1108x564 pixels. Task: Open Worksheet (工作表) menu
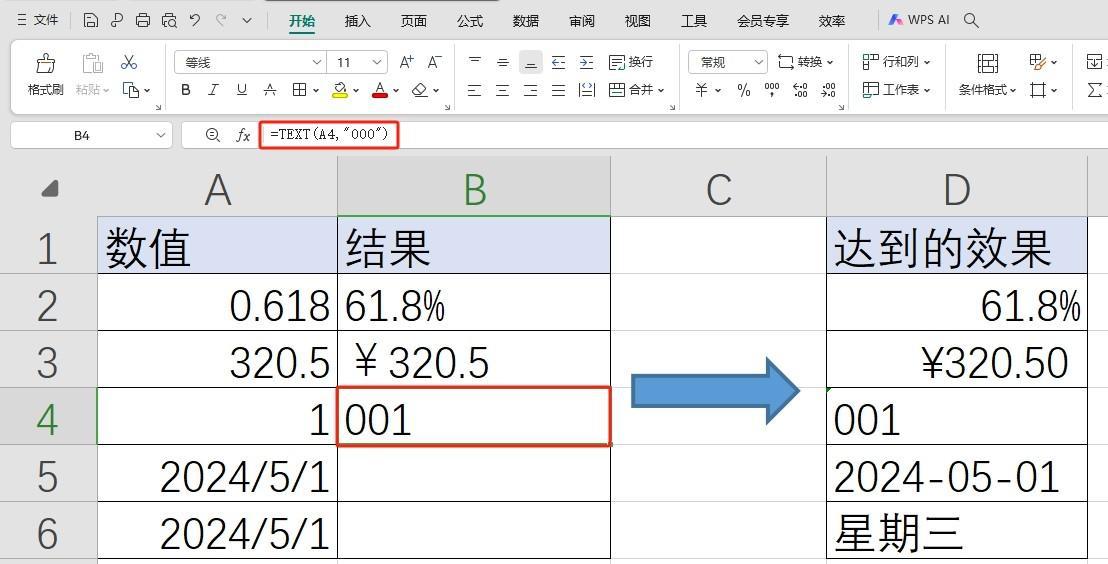click(897, 90)
